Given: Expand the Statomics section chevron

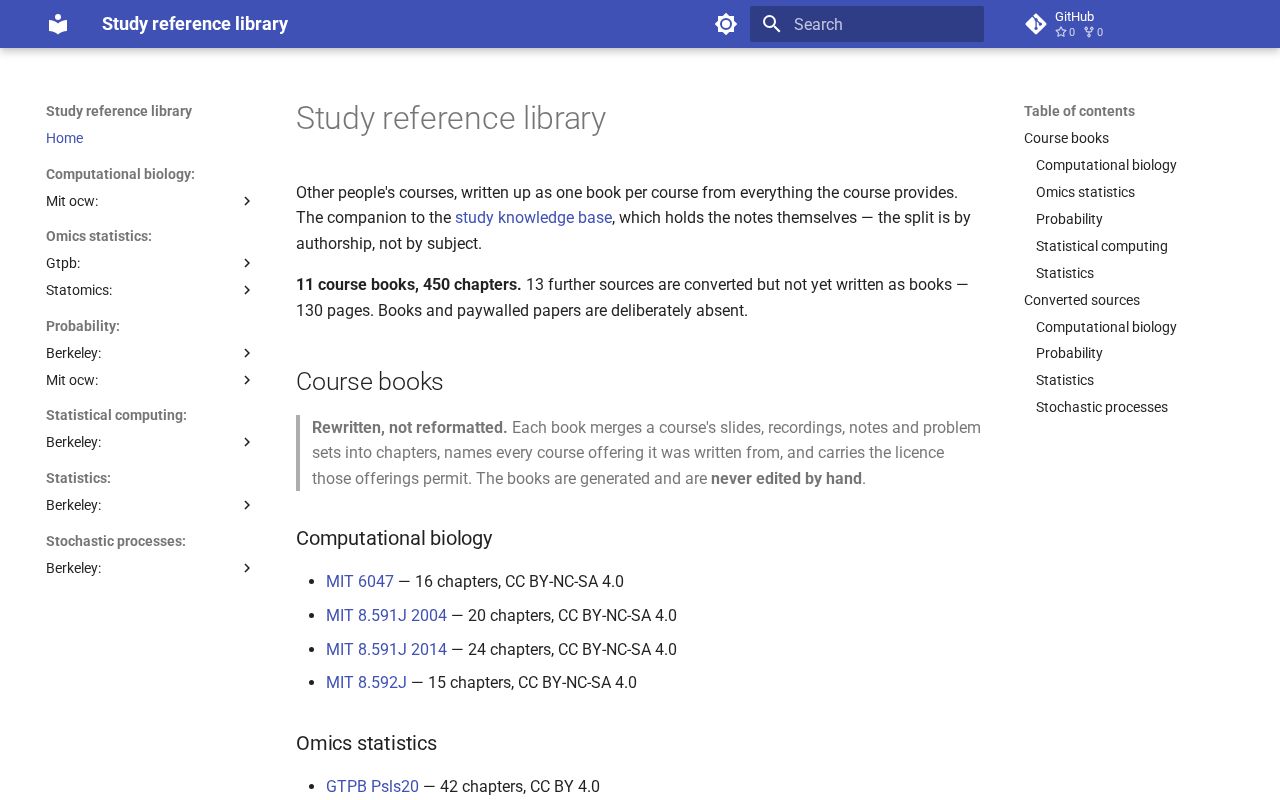Looking at the screenshot, I should [247, 290].
